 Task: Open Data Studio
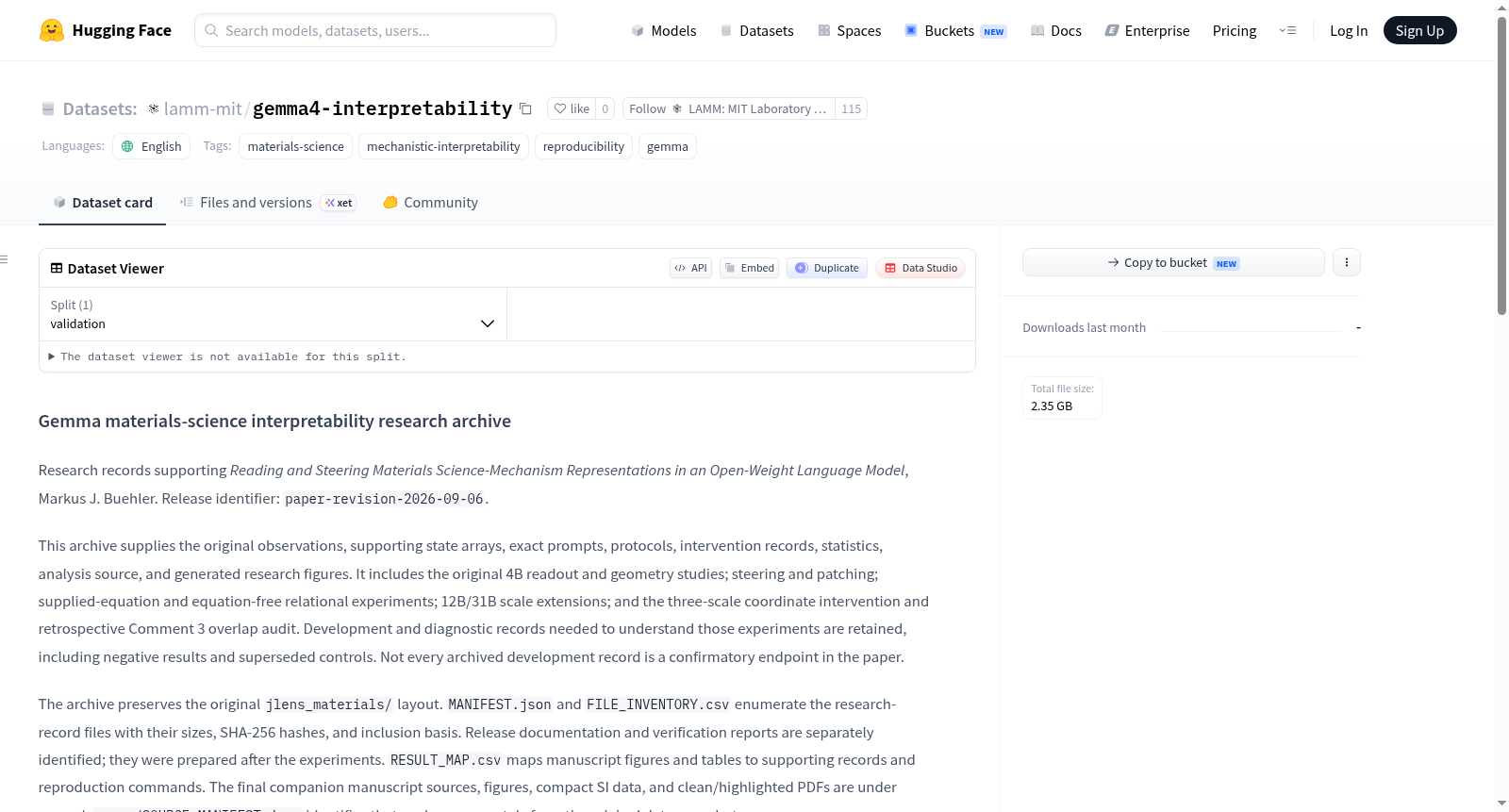tap(920, 268)
